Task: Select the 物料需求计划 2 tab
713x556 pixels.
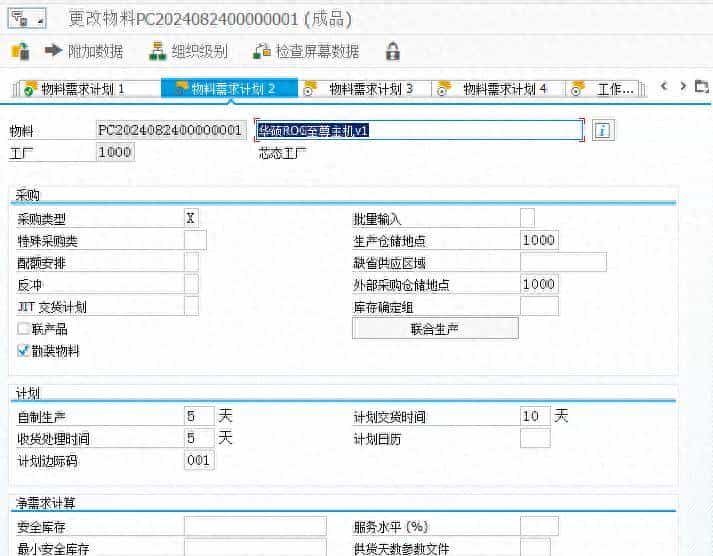Action: point(230,88)
